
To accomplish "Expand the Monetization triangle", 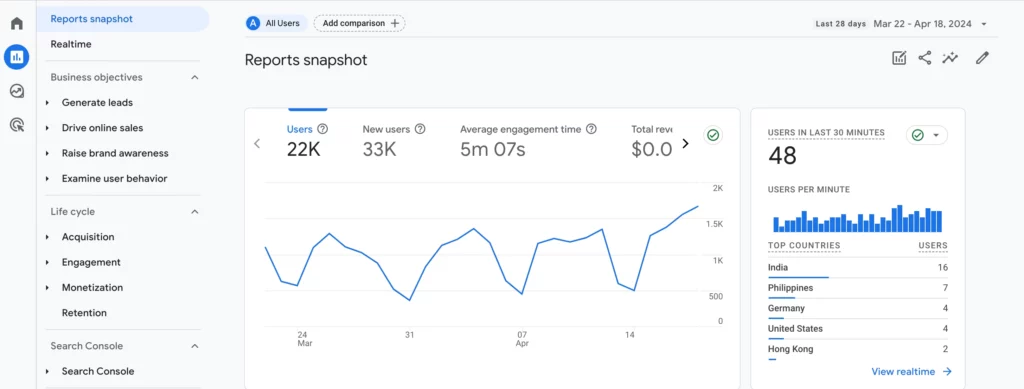I will click(x=48, y=288).
